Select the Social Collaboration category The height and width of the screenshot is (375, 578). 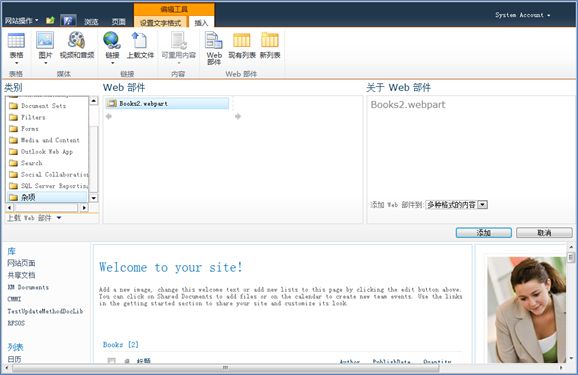point(49,174)
